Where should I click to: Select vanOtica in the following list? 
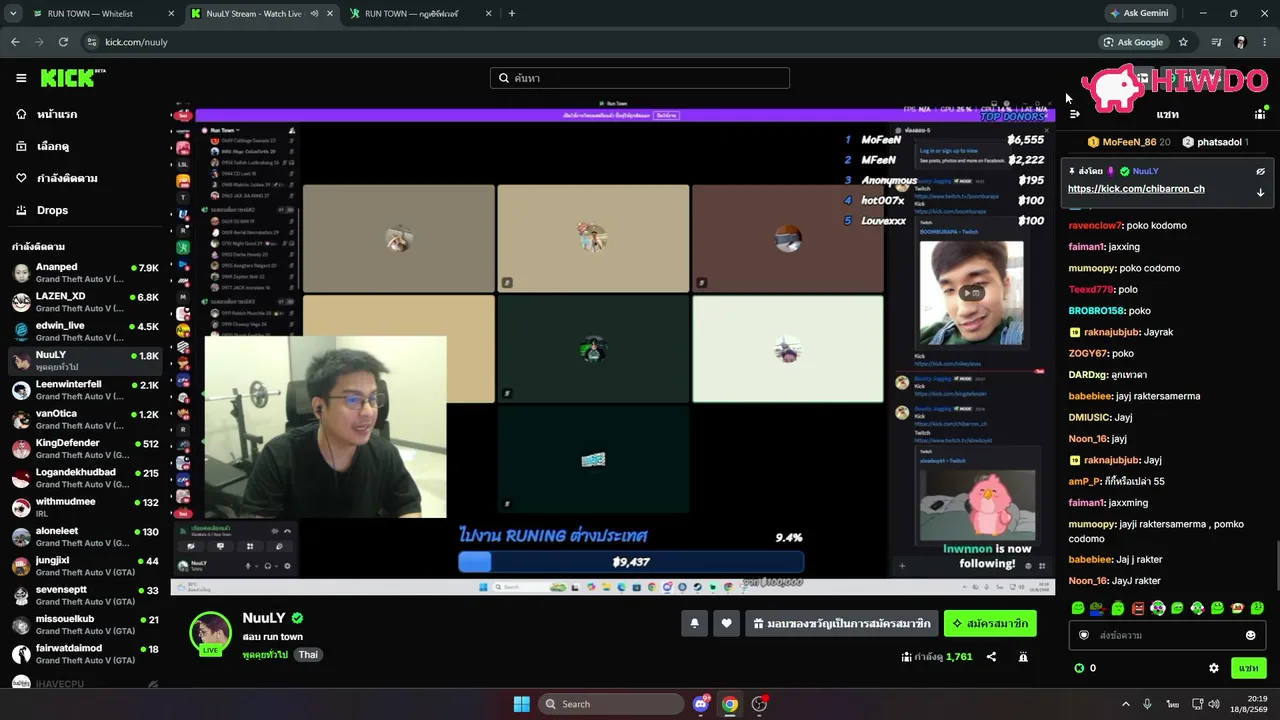[x=85, y=419]
